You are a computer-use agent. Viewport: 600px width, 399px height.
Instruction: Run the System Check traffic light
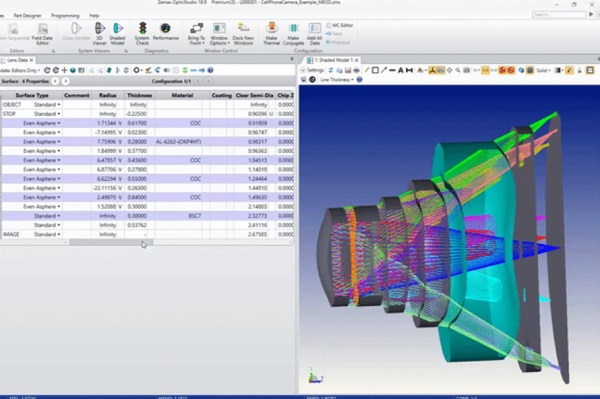point(142,34)
